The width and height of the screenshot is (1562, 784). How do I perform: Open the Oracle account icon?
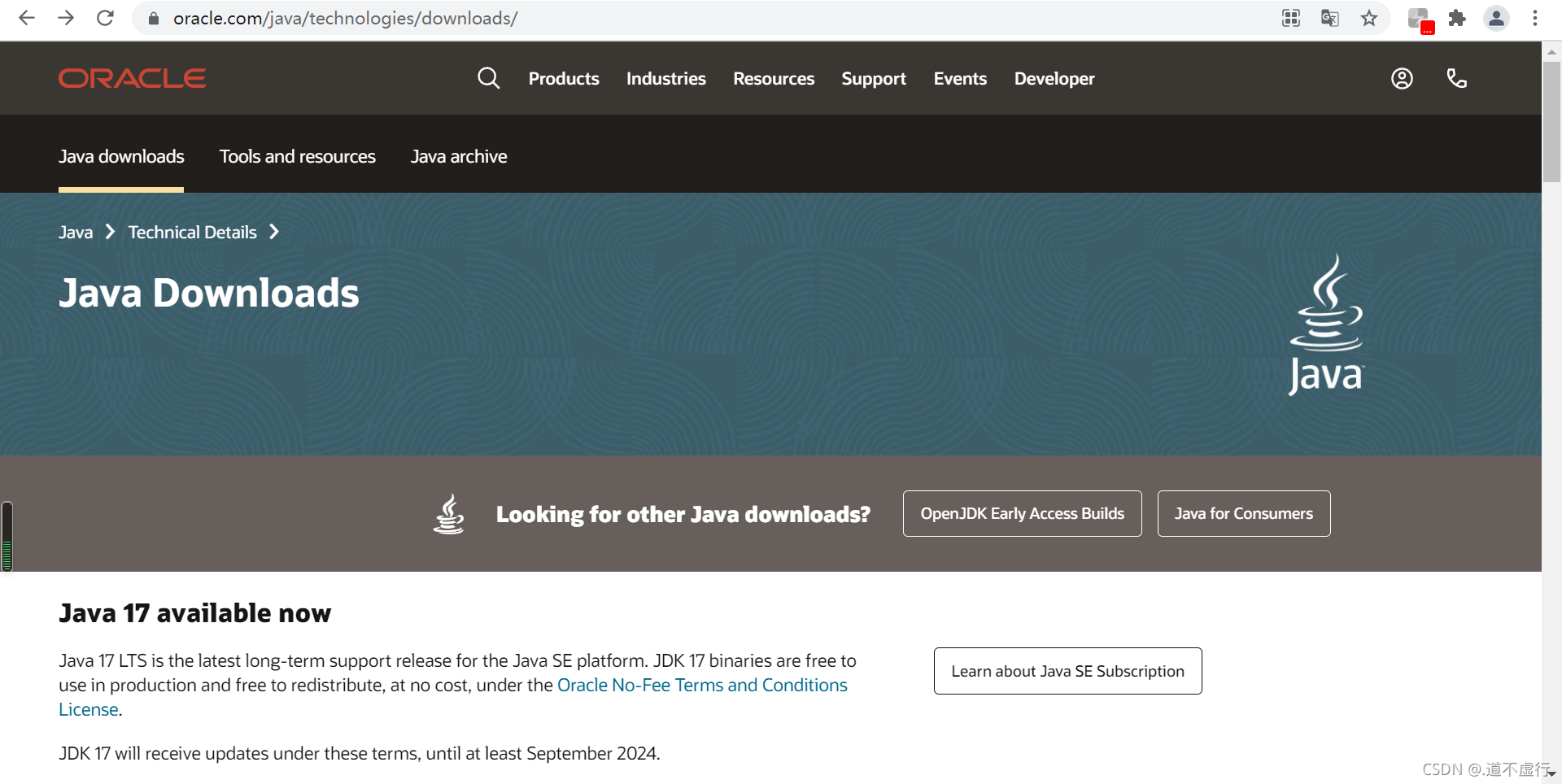point(1402,78)
